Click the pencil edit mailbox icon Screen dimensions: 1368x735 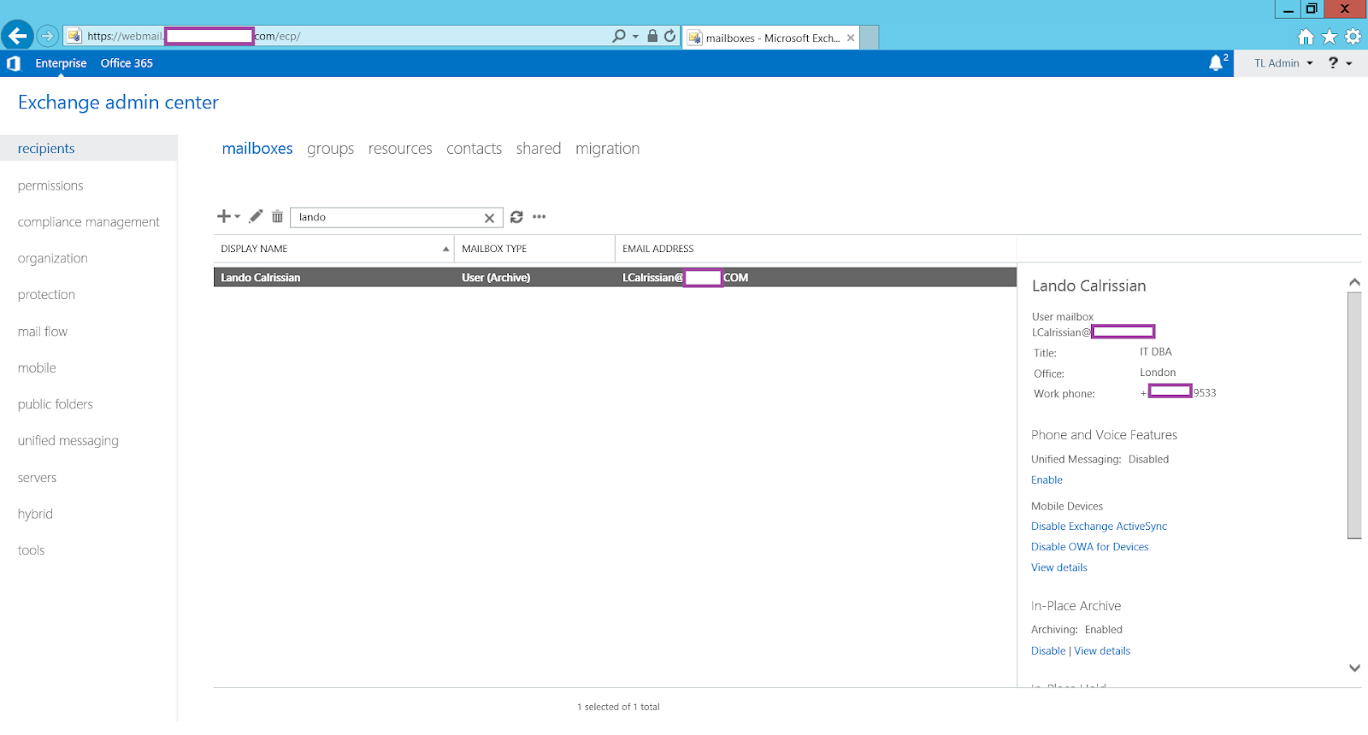(256, 216)
